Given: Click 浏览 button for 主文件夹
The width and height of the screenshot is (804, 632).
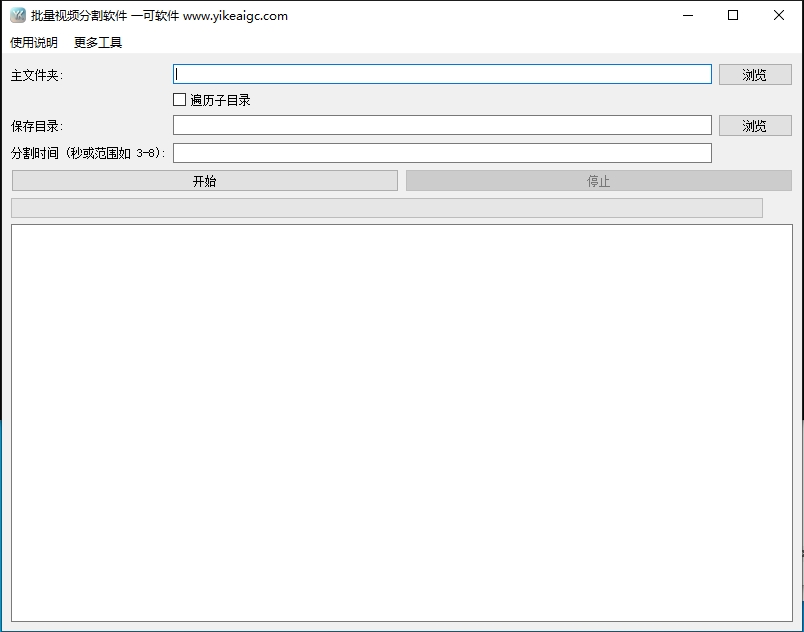Looking at the screenshot, I should (755, 75).
